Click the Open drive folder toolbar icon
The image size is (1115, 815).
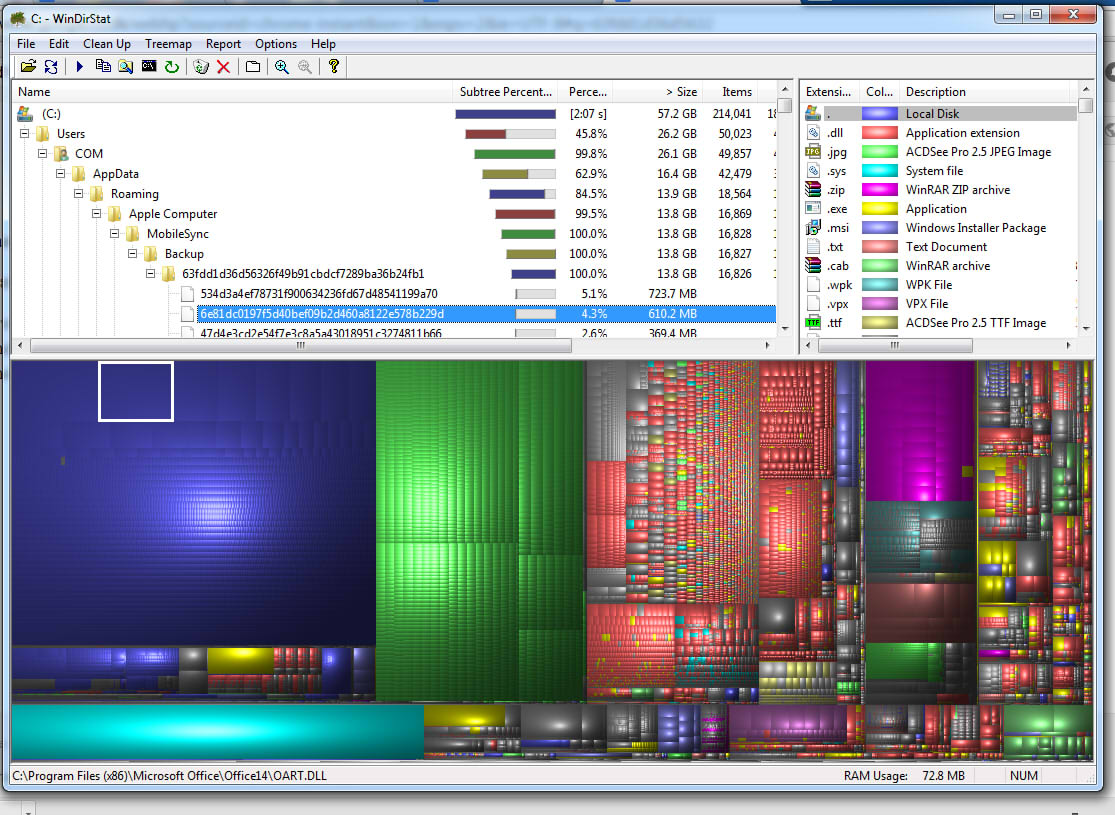[28, 66]
